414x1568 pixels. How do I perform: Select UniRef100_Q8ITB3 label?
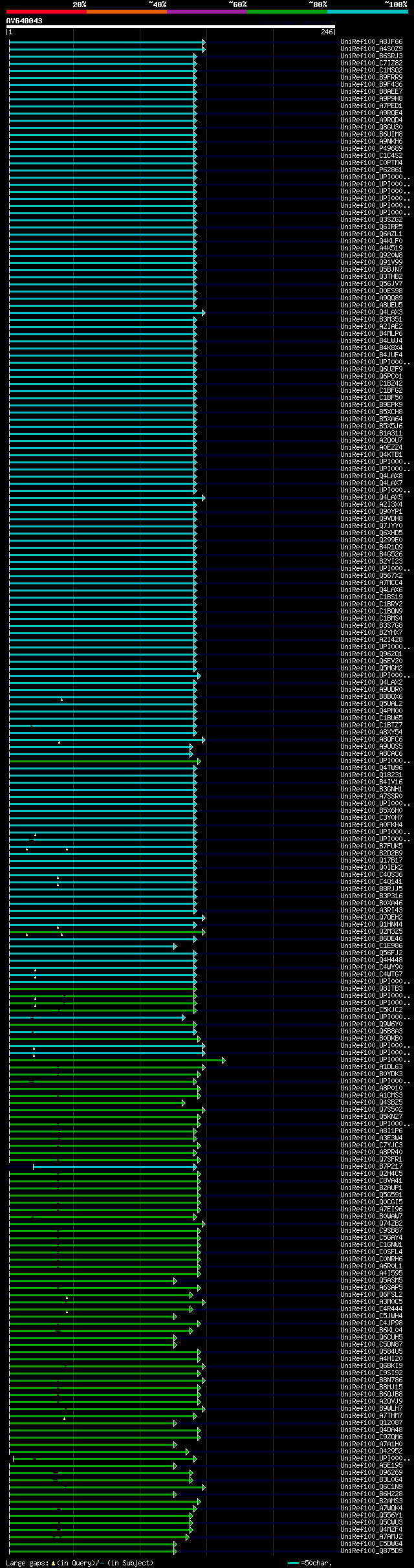point(371,989)
